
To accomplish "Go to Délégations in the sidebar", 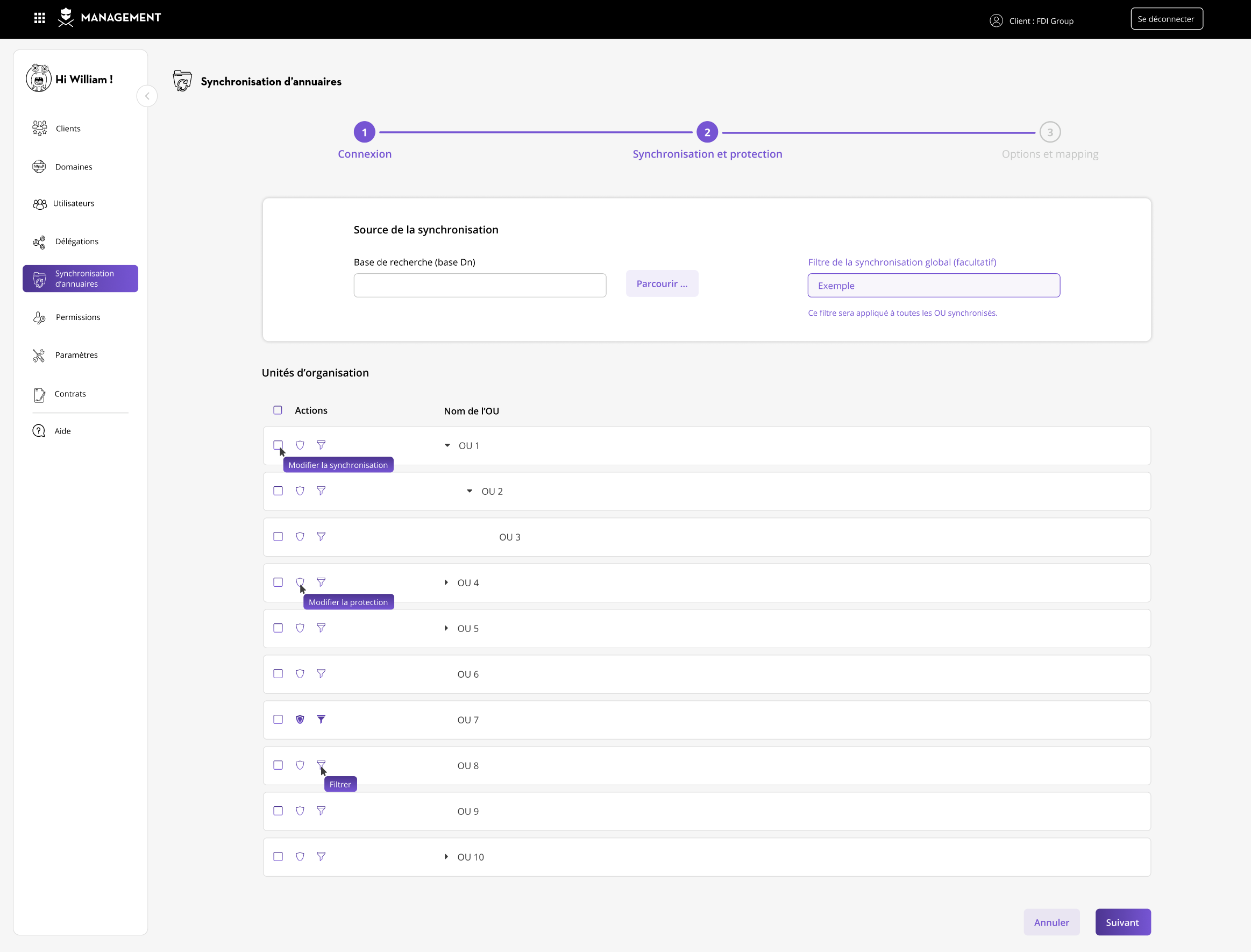I will click(x=76, y=241).
